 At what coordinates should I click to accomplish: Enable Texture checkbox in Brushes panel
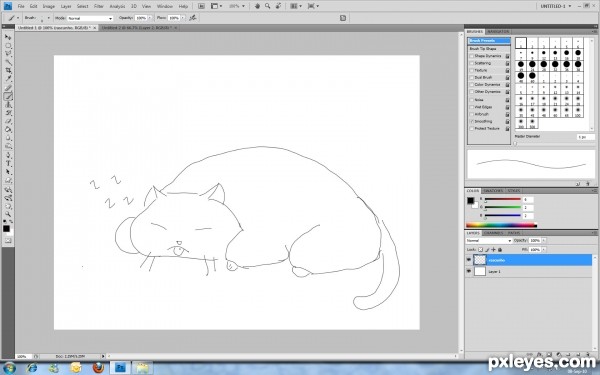(x=471, y=70)
